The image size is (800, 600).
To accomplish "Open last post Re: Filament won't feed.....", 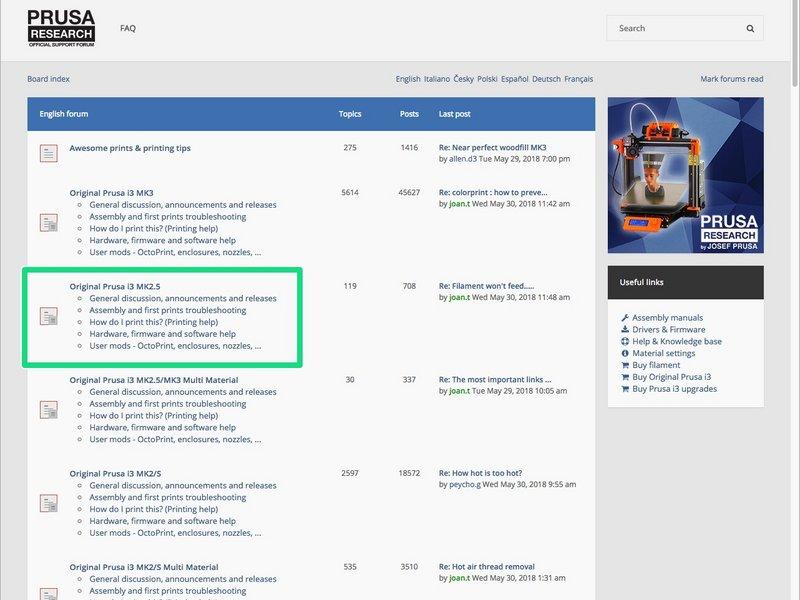I will (x=486, y=286).
